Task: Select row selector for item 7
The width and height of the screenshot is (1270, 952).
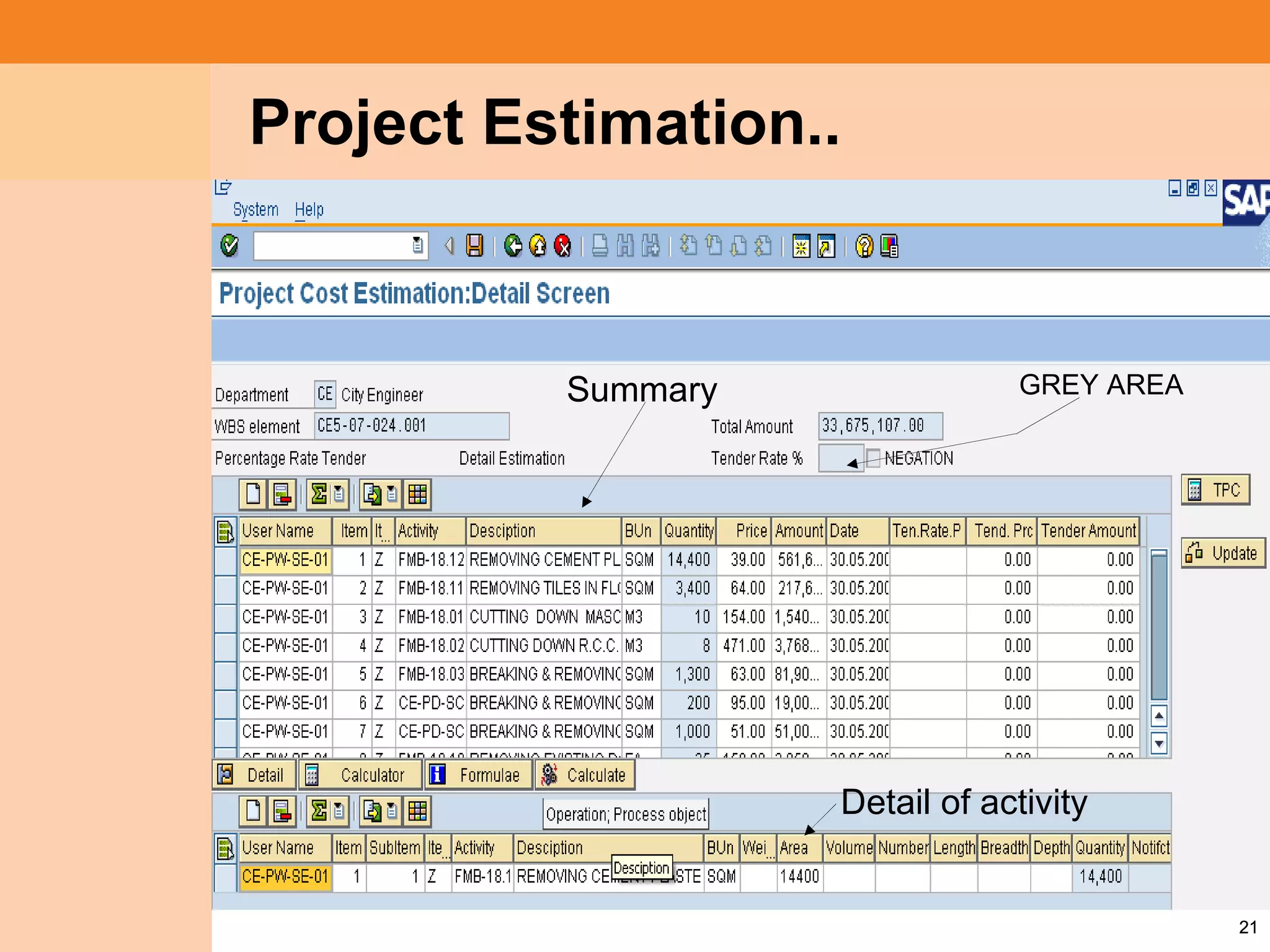Action: coord(226,732)
